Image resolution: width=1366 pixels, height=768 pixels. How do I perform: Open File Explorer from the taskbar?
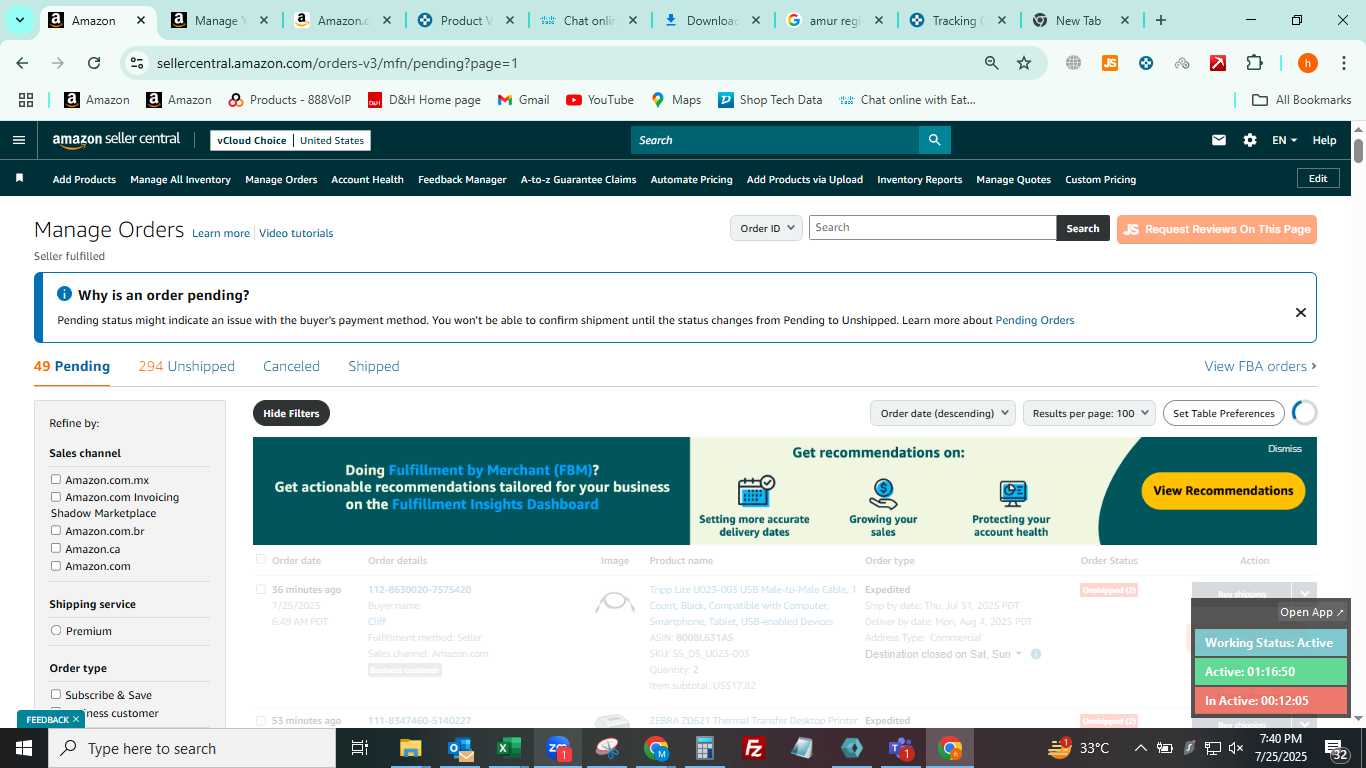click(x=411, y=748)
